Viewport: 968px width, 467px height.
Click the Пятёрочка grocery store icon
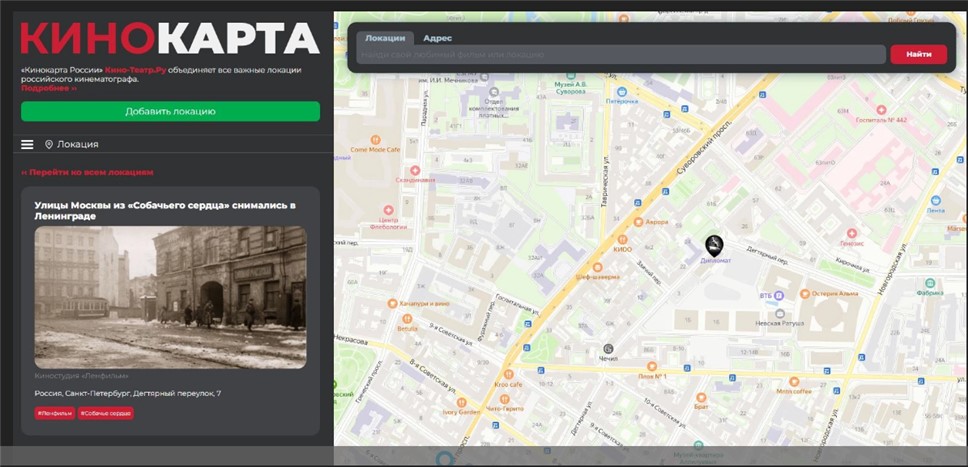[621, 91]
